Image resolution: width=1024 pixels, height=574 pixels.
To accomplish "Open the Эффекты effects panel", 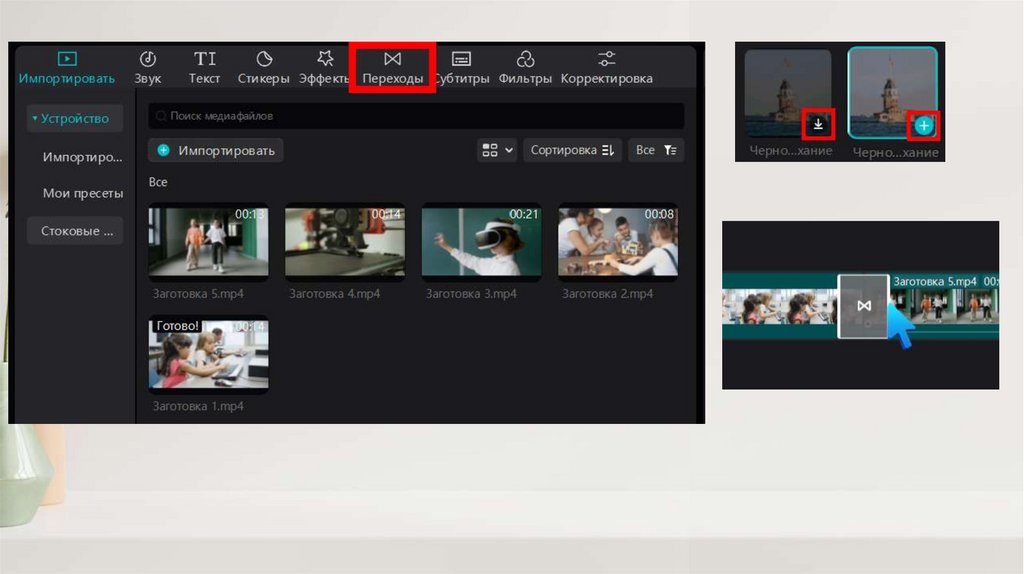I will 325,67.
